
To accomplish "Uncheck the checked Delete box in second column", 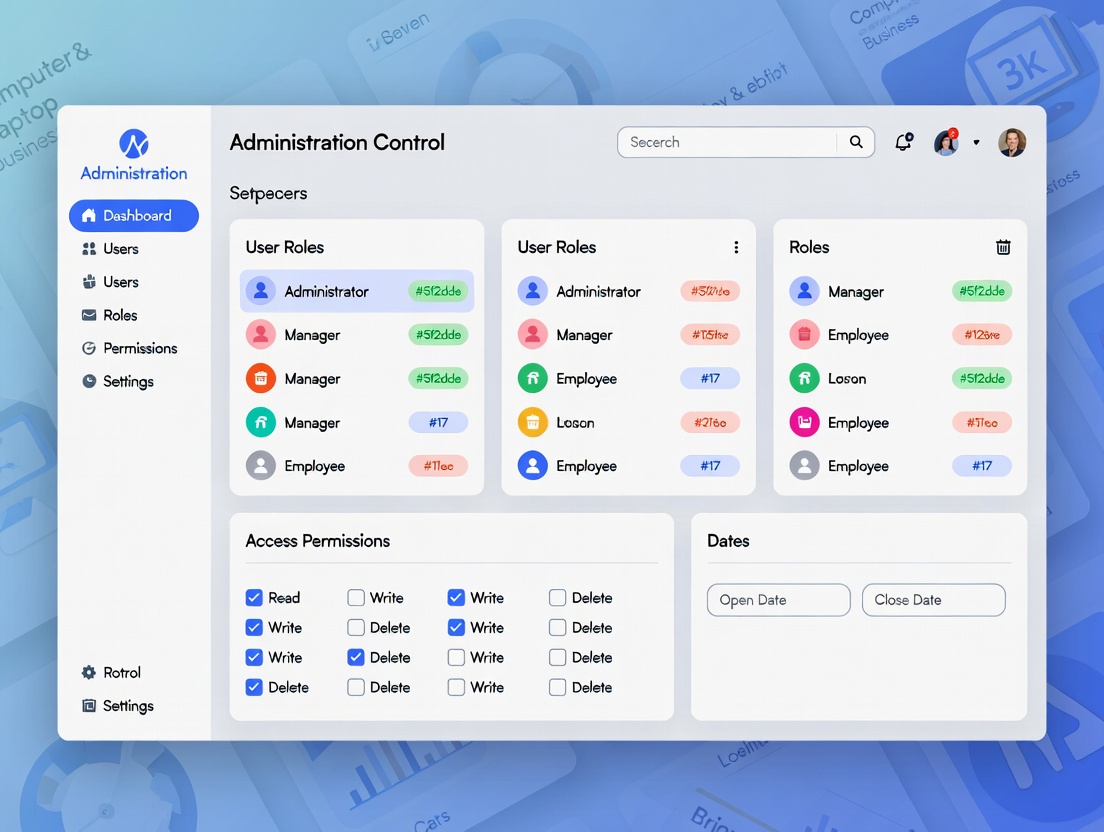I will (x=356, y=658).
